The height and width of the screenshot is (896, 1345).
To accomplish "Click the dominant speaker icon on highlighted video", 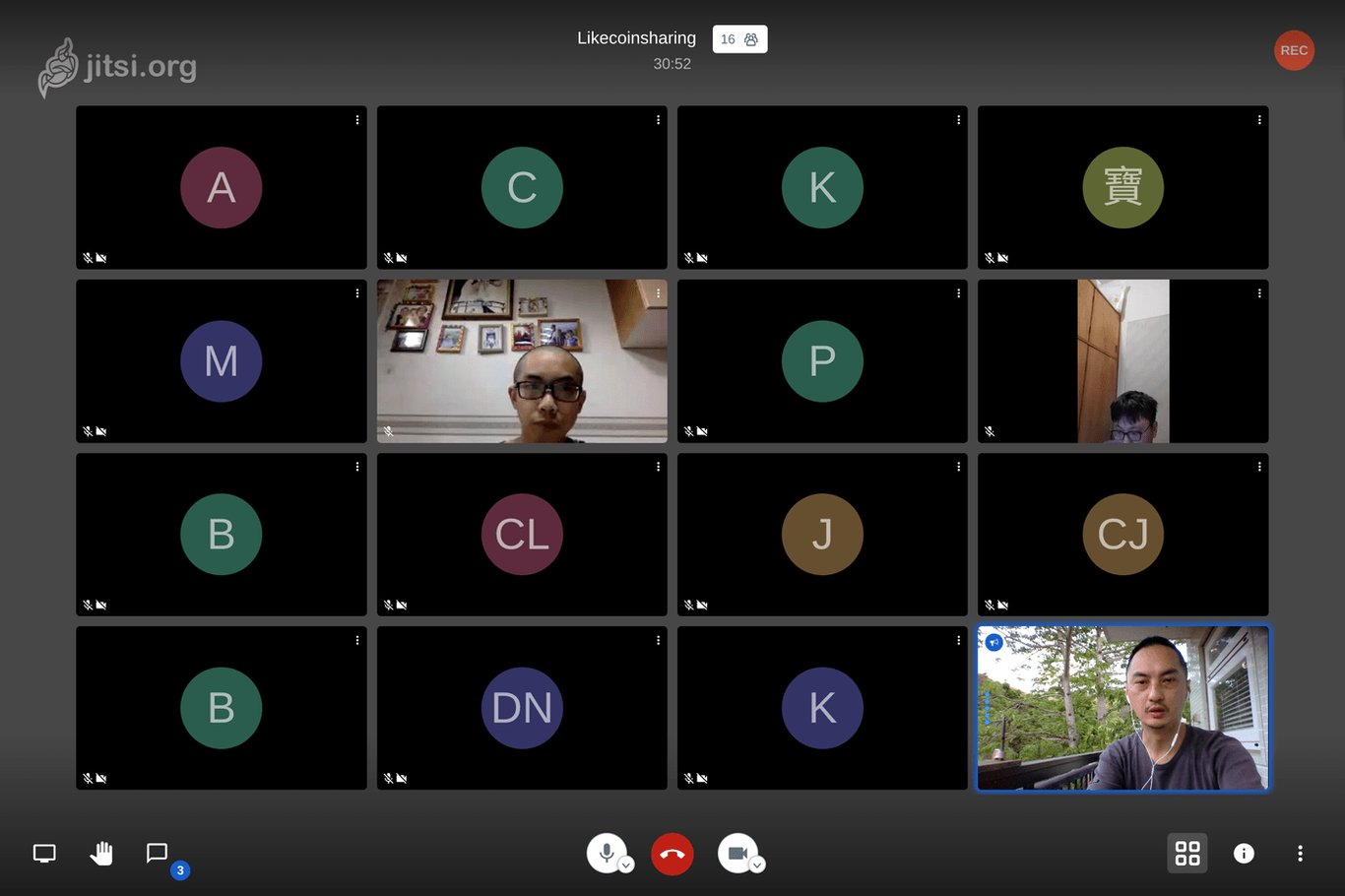I will 993,642.
